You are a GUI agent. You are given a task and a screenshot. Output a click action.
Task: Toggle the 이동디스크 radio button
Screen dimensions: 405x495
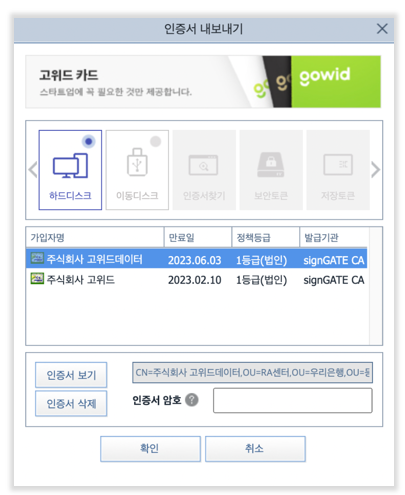[x=155, y=141]
